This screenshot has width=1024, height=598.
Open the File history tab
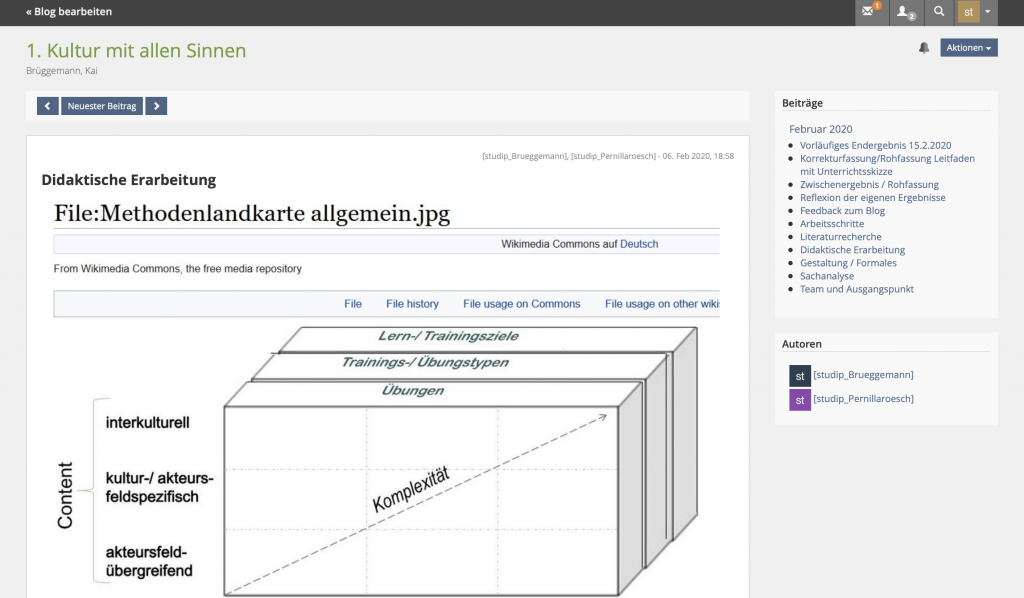click(412, 304)
